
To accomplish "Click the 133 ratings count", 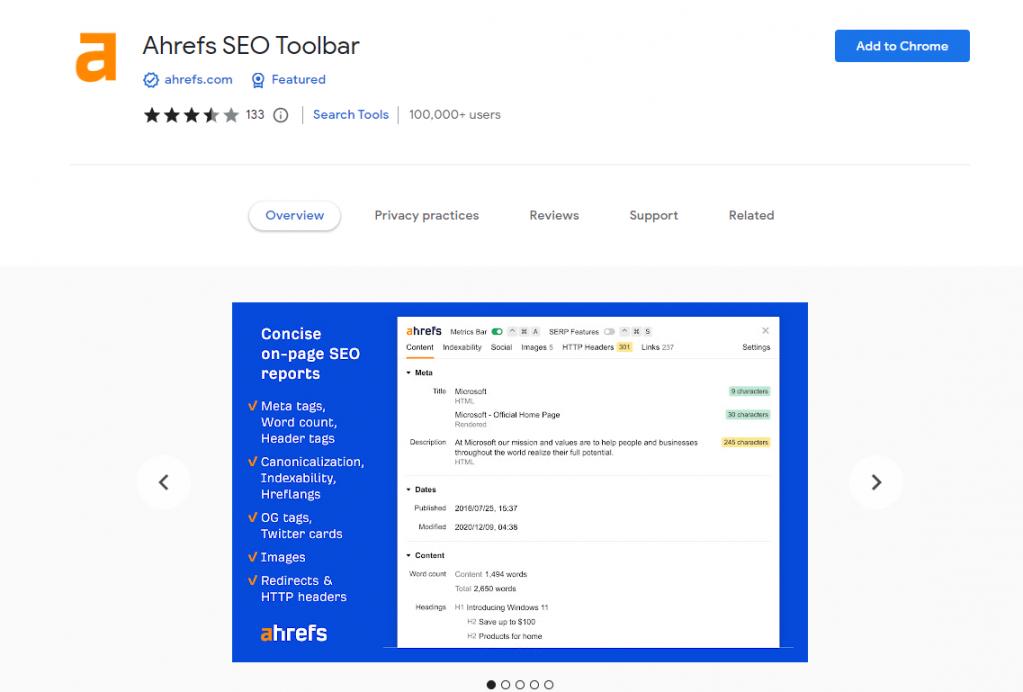I will coord(255,115).
